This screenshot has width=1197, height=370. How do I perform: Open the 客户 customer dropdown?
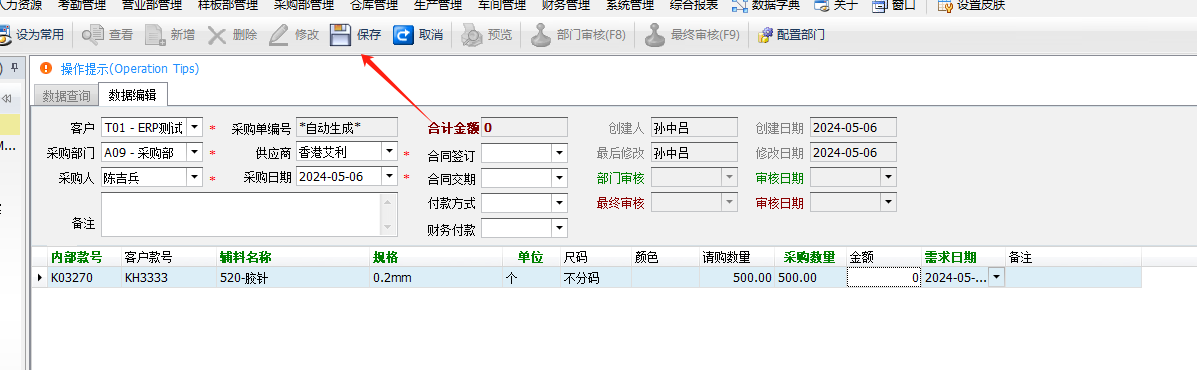(195, 127)
